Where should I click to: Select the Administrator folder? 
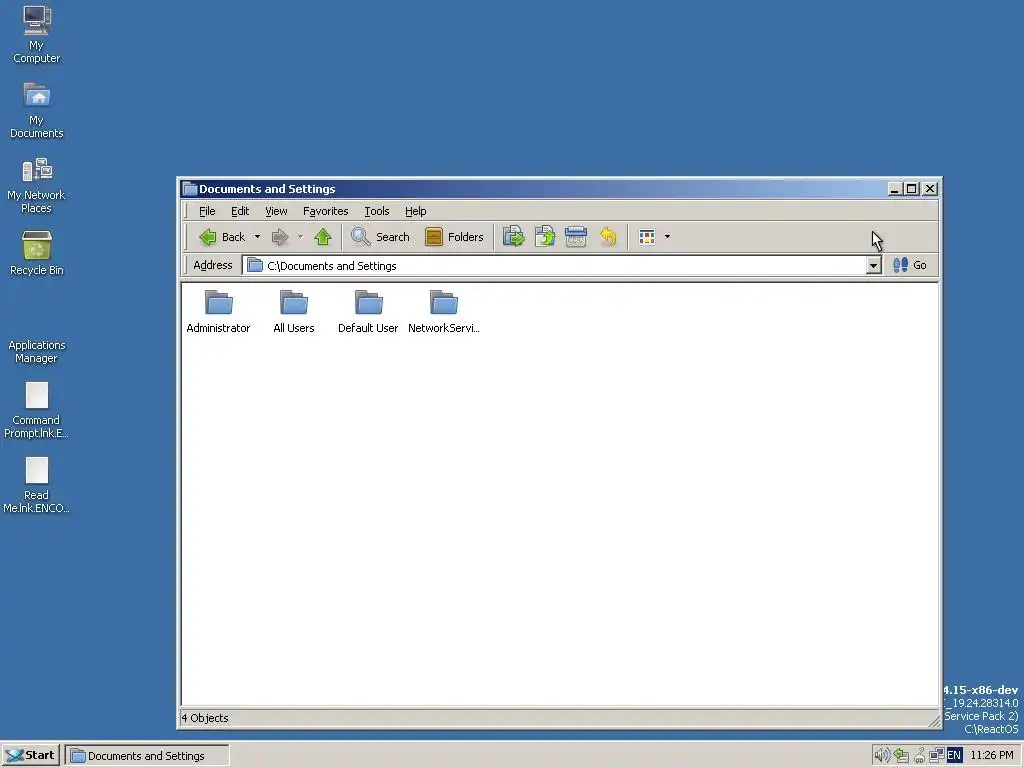click(x=218, y=312)
